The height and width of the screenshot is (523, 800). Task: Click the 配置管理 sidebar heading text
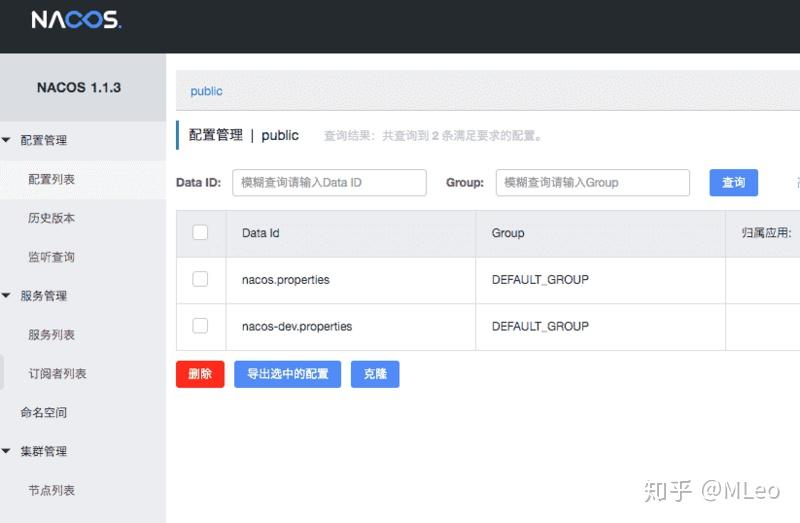[x=44, y=140]
